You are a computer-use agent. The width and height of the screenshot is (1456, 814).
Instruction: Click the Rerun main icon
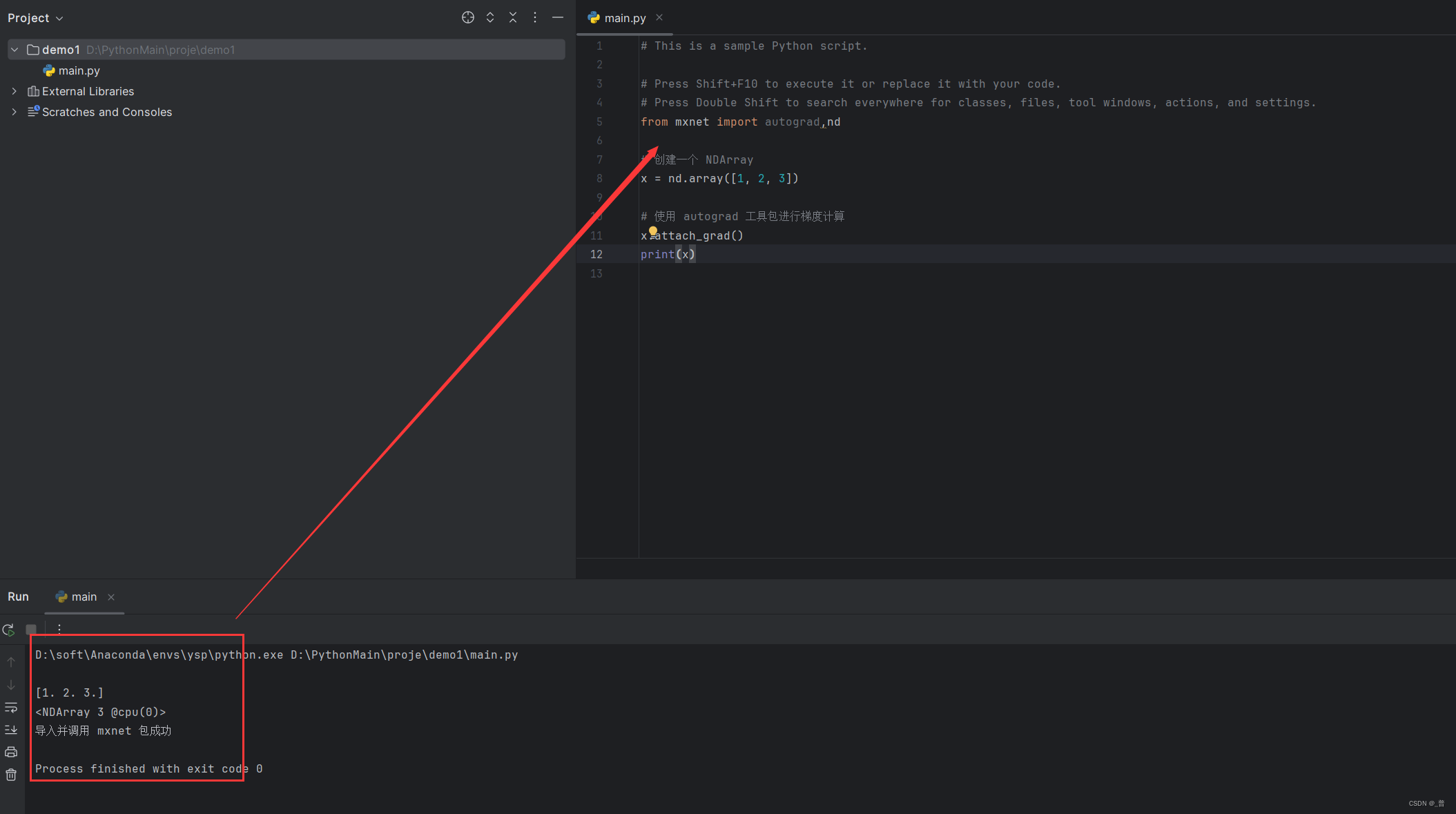9,630
